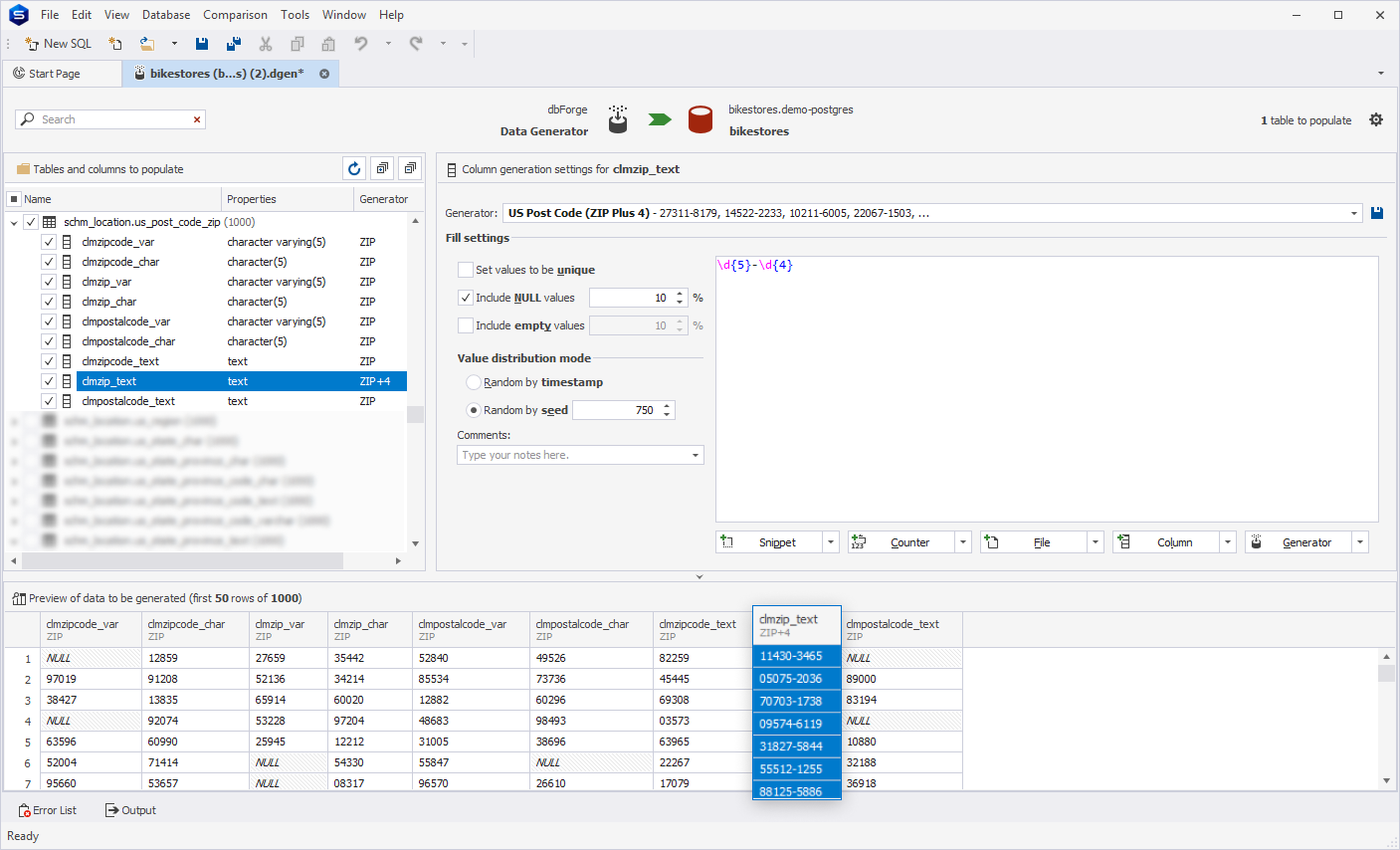The height and width of the screenshot is (850, 1400).
Task: Click the Redo arrow icon
Action: (x=416, y=44)
